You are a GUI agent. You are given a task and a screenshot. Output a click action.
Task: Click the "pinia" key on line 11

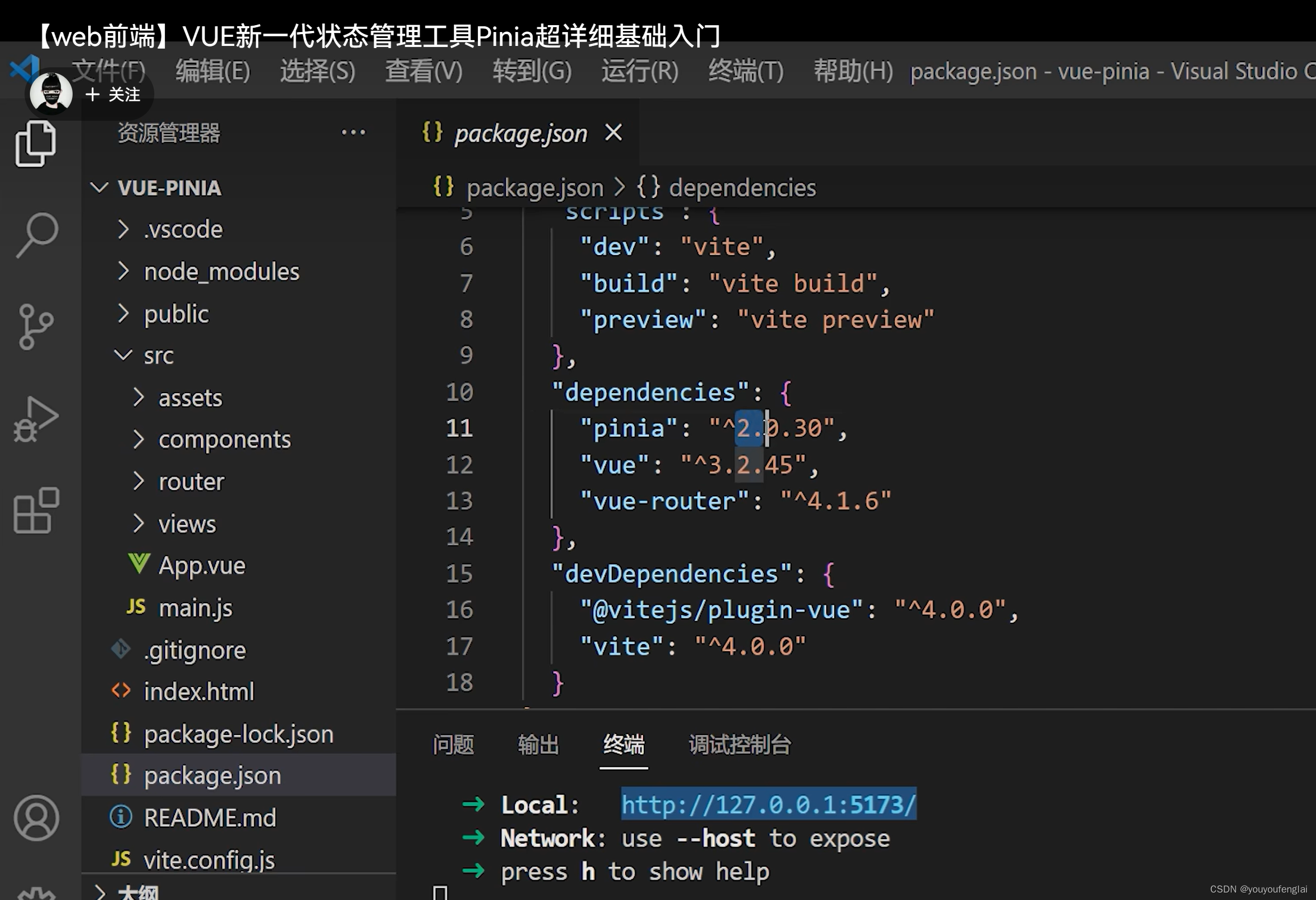pos(628,428)
